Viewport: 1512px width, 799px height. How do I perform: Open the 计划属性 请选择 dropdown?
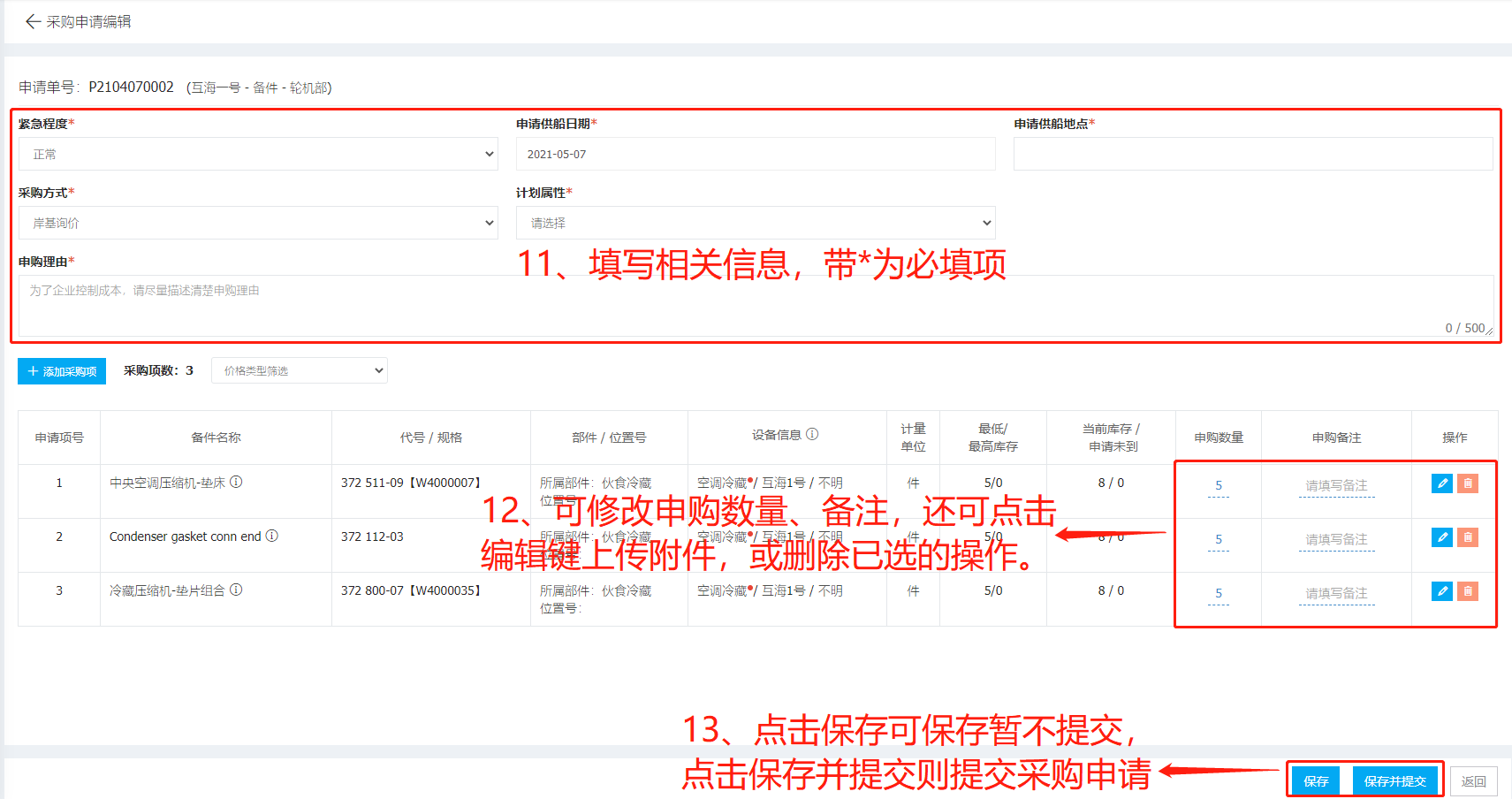[756, 223]
